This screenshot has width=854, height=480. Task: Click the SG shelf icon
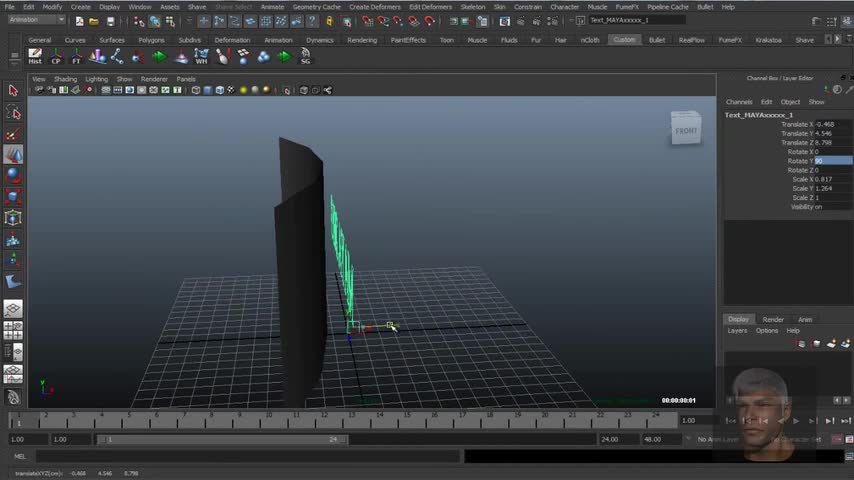[305, 57]
